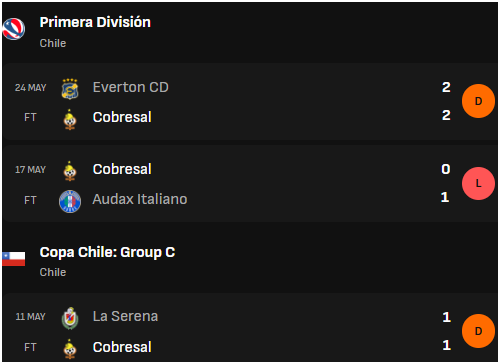Open La Serena team name
Image resolution: width=500 pixels, height=364 pixels.
coord(125,316)
